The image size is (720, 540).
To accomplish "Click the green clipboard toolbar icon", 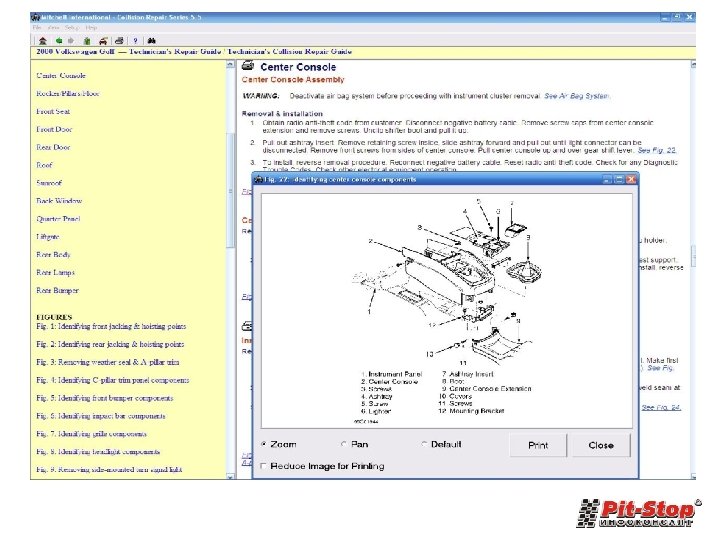I will point(87,40).
